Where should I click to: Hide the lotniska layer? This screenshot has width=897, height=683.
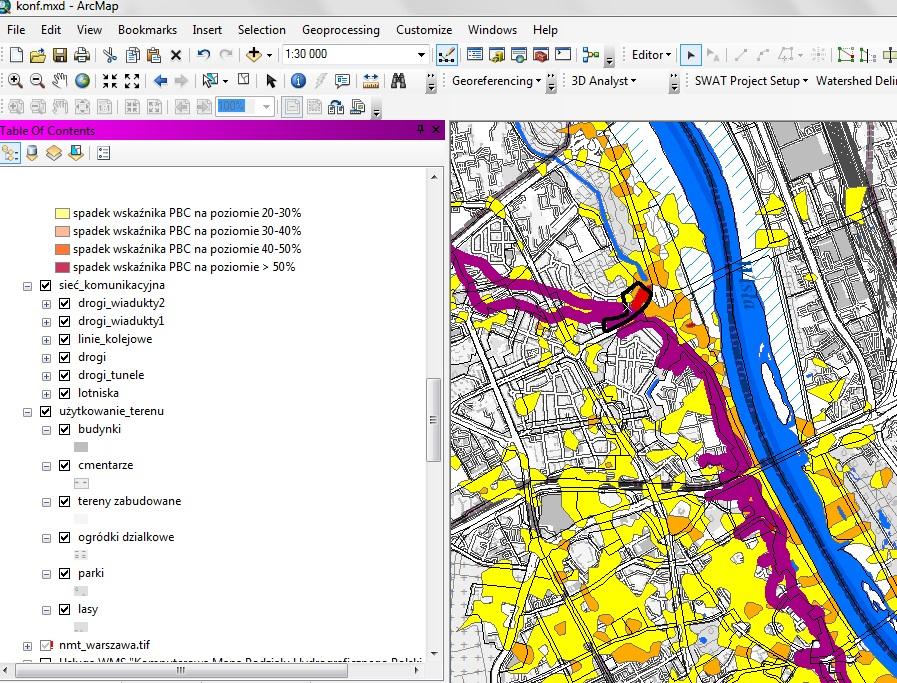click(x=65, y=394)
